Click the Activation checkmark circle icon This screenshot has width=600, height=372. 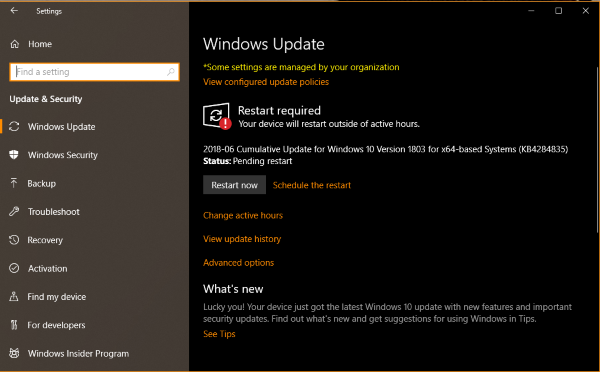point(14,268)
